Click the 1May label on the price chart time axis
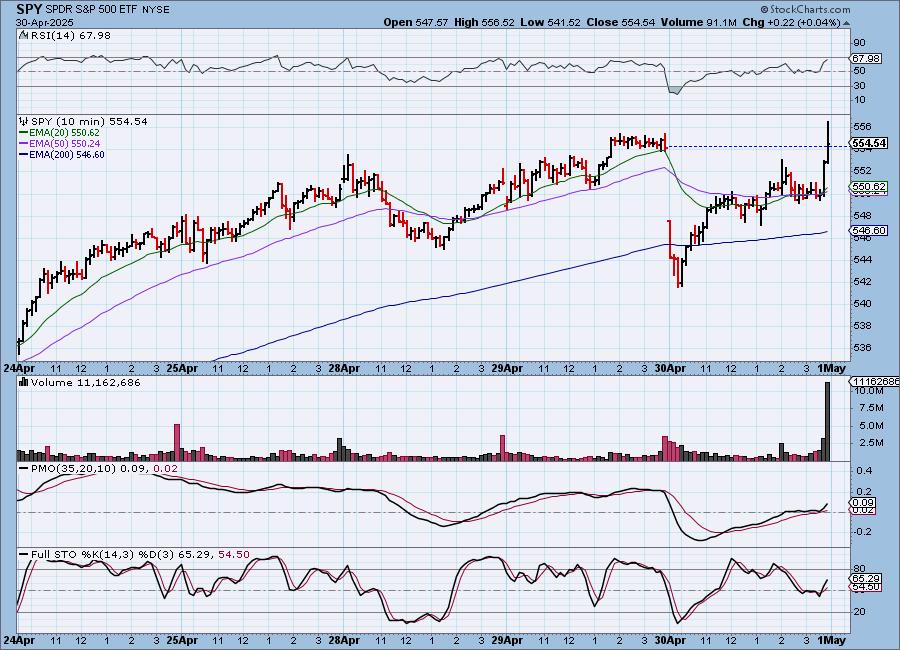Image resolution: width=900 pixels, height=650 pixels. [x=831, y=368]
